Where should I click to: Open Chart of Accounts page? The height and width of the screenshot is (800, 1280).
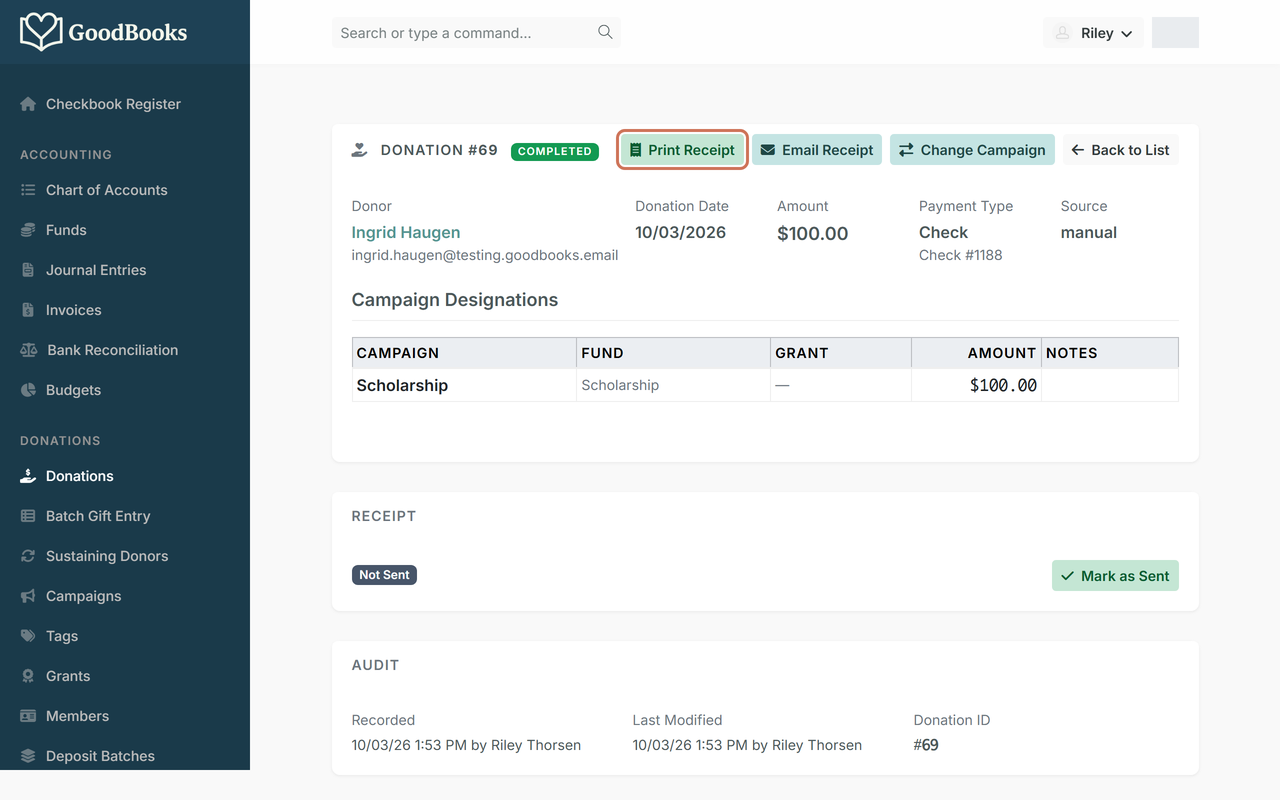[x=125, y=190]
